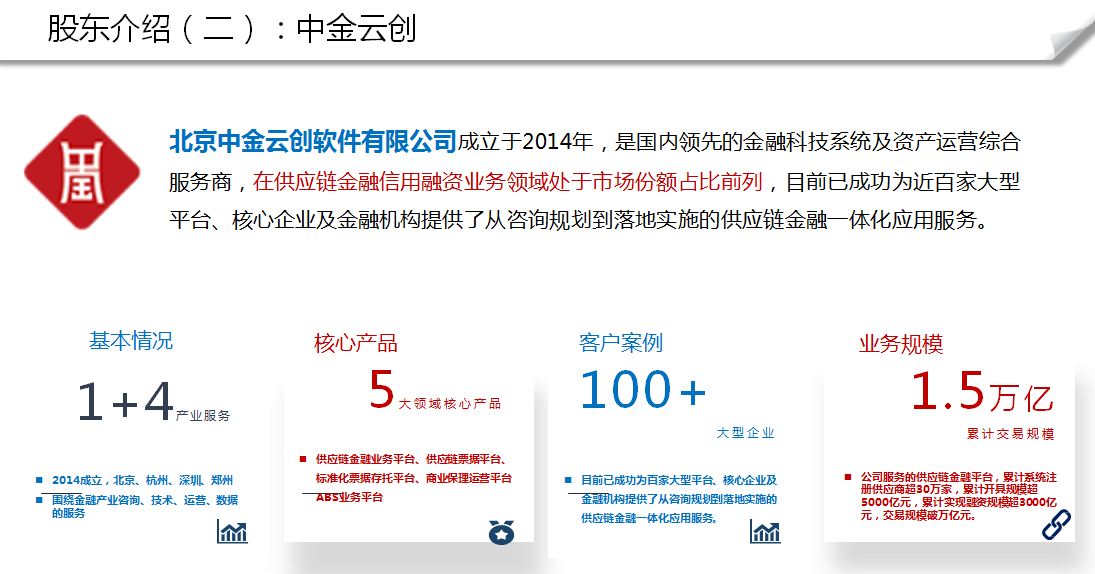
Task: Select the 核心产品 heading
Action: (x=356, y=344)
